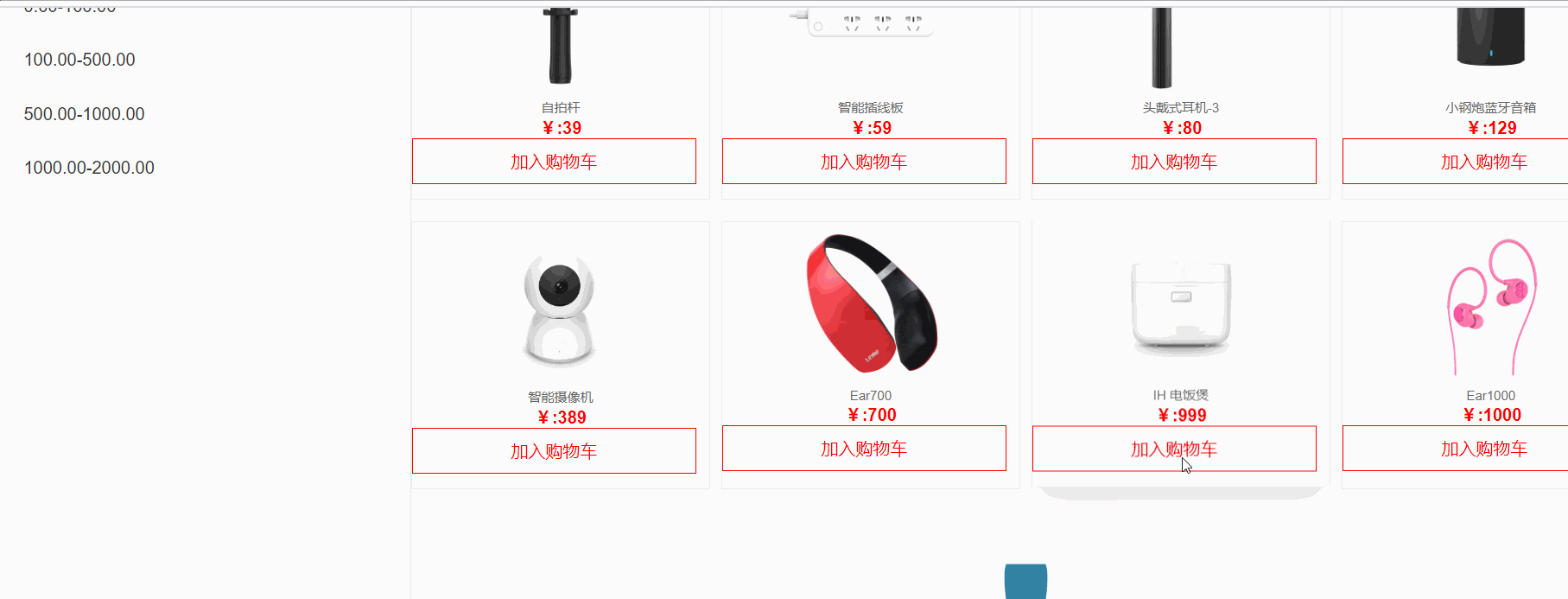Image resolution: width=1568 pixels, height=599 pixels.
Task: Add smart power strip (¥59) to cart
Action: click(x=864, y=162)
